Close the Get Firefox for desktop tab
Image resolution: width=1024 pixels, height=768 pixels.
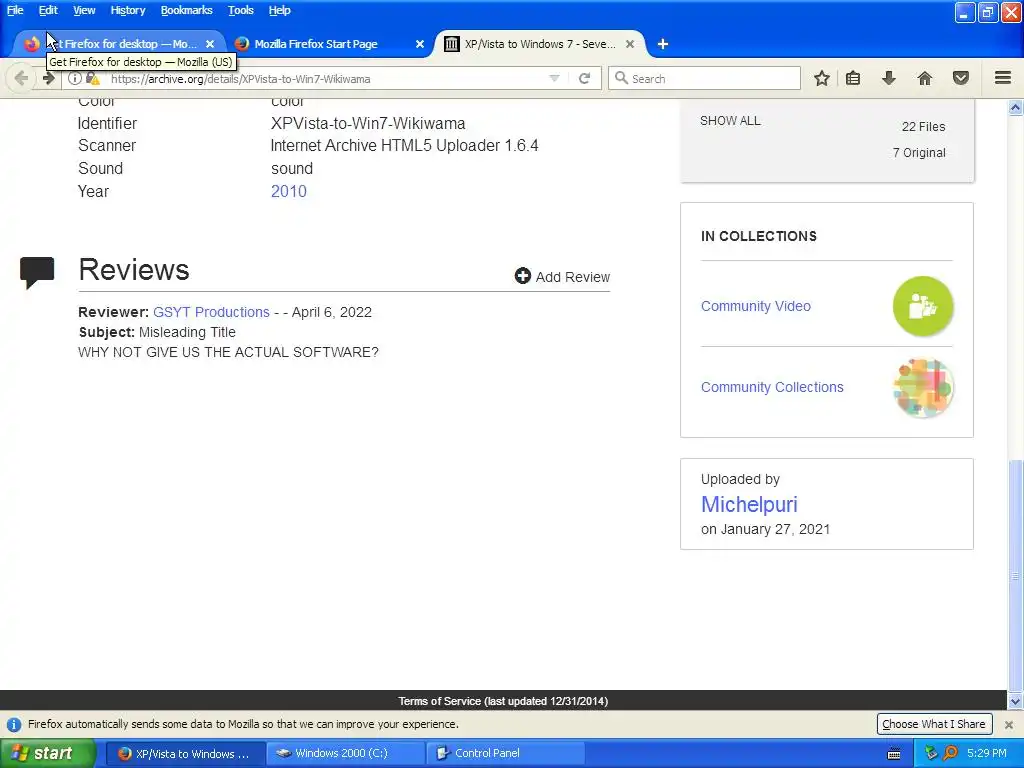pyautogui.click(x=210, y=44)
